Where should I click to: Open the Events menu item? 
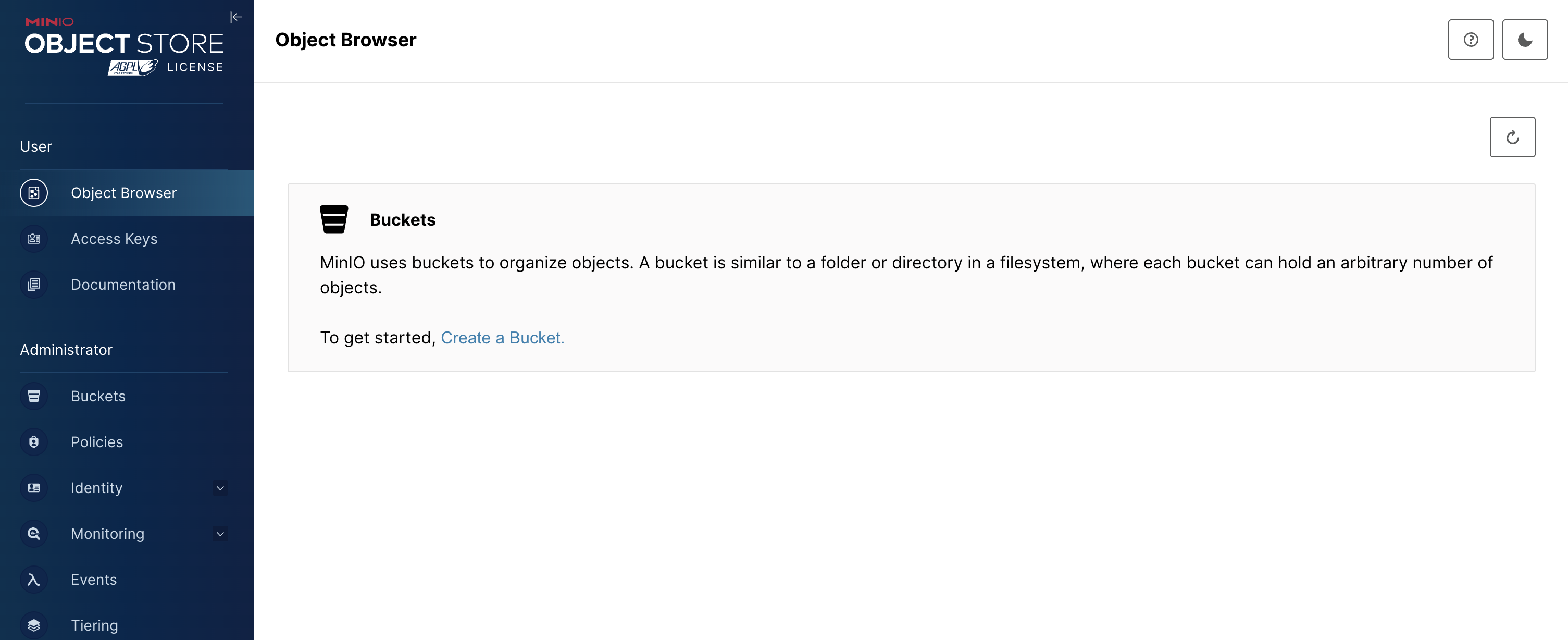coord(94,580)
